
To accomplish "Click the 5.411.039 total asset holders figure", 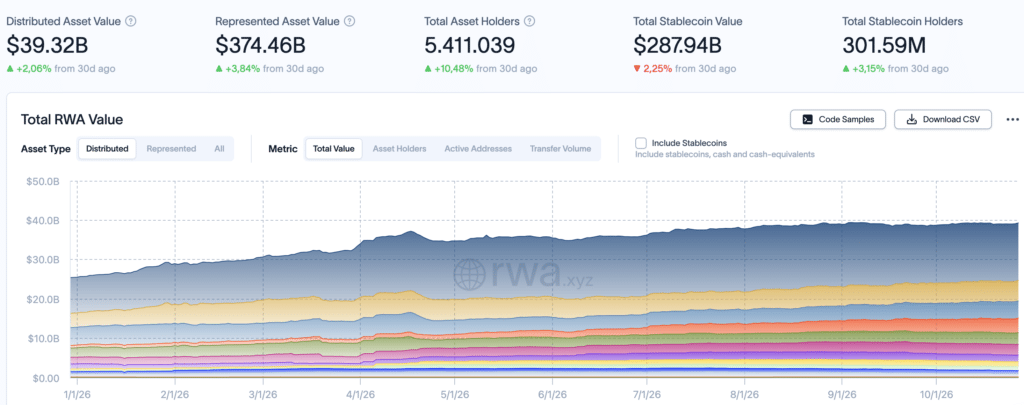I will point(470,45).
